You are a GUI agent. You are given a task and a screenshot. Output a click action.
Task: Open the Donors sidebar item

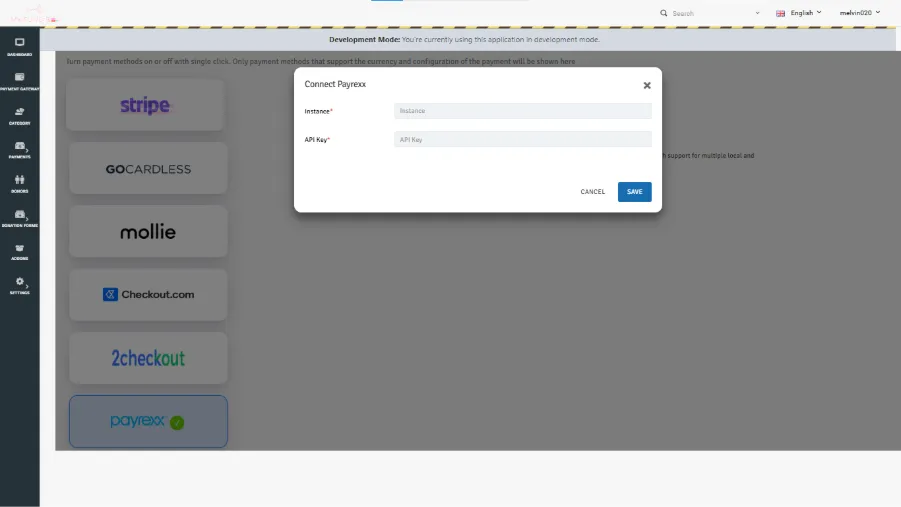pos(20,184)
